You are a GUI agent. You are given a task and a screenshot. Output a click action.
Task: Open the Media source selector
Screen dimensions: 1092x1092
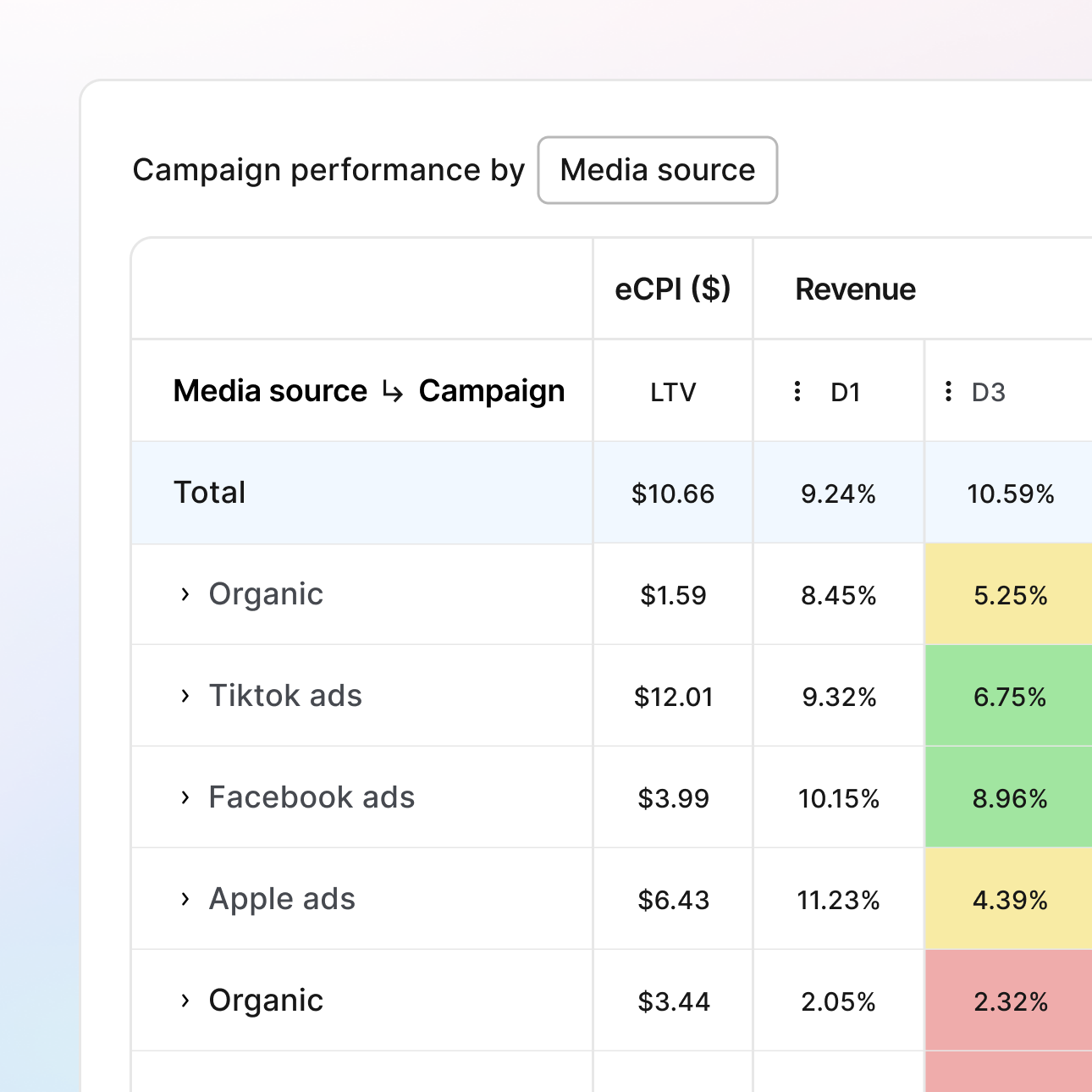pos(657,170)
